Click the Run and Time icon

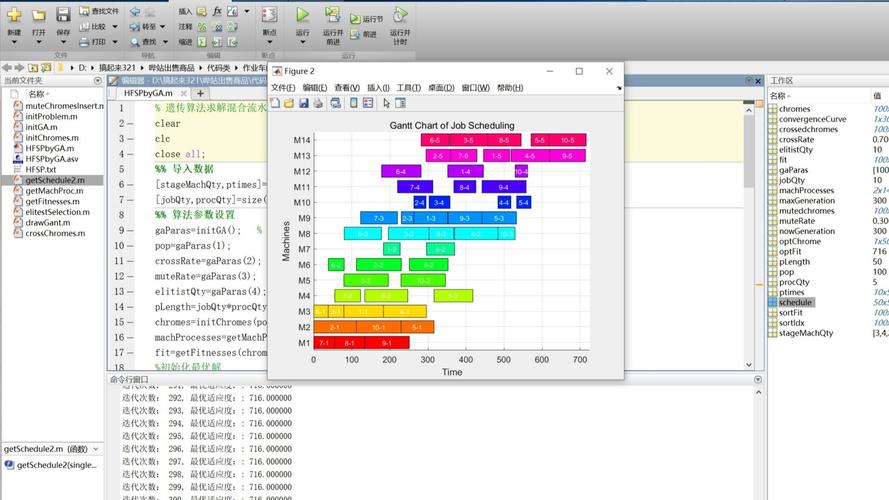(400, 16)
